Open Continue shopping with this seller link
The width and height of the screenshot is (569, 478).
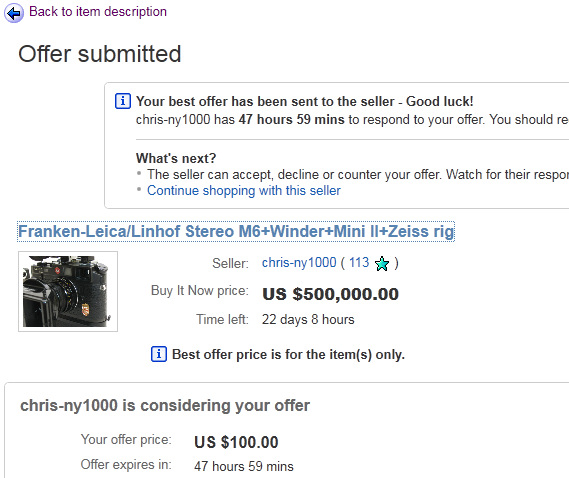click(x=243, y=191)
